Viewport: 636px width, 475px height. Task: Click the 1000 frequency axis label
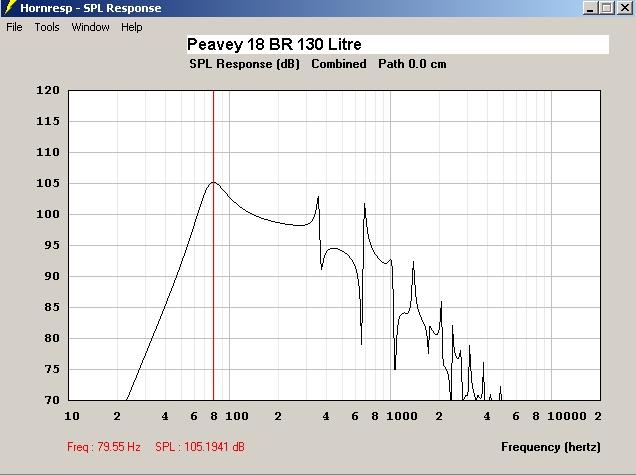pos(402,416)
